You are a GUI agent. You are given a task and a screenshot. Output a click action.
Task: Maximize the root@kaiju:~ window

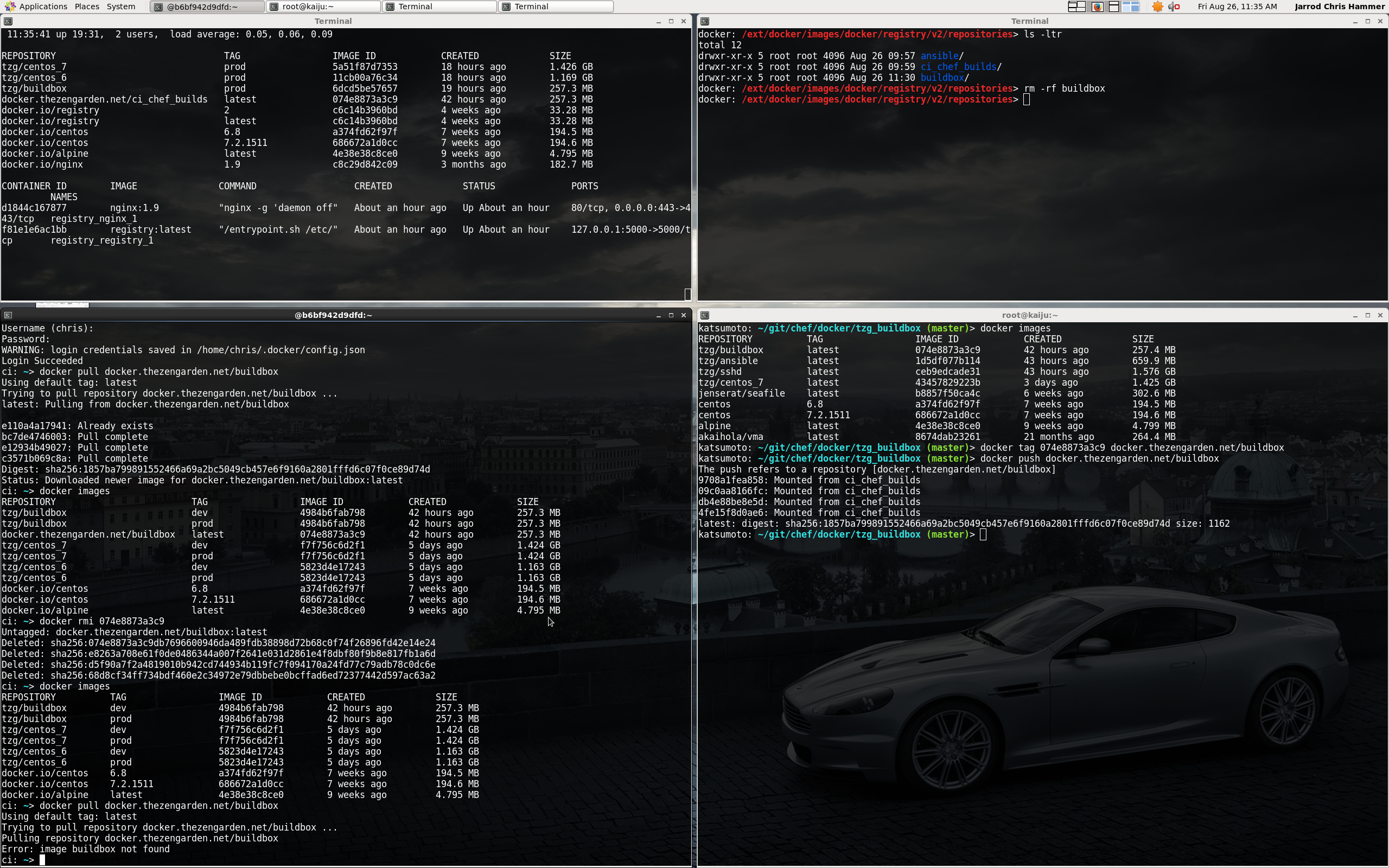click(x=1368, y=315)
